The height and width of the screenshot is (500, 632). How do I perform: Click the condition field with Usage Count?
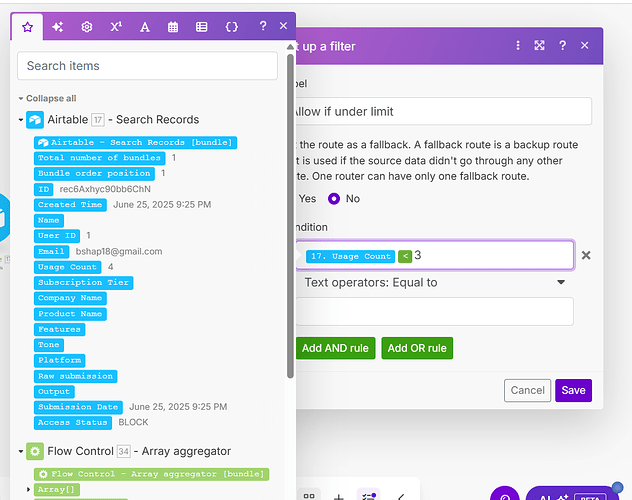[x=434, y=255]
